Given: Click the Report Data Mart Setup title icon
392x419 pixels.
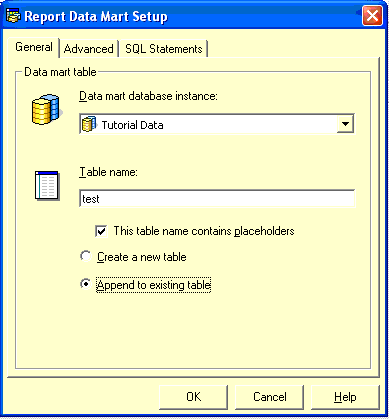Looking at the screenshot, I should pos(13,16).
